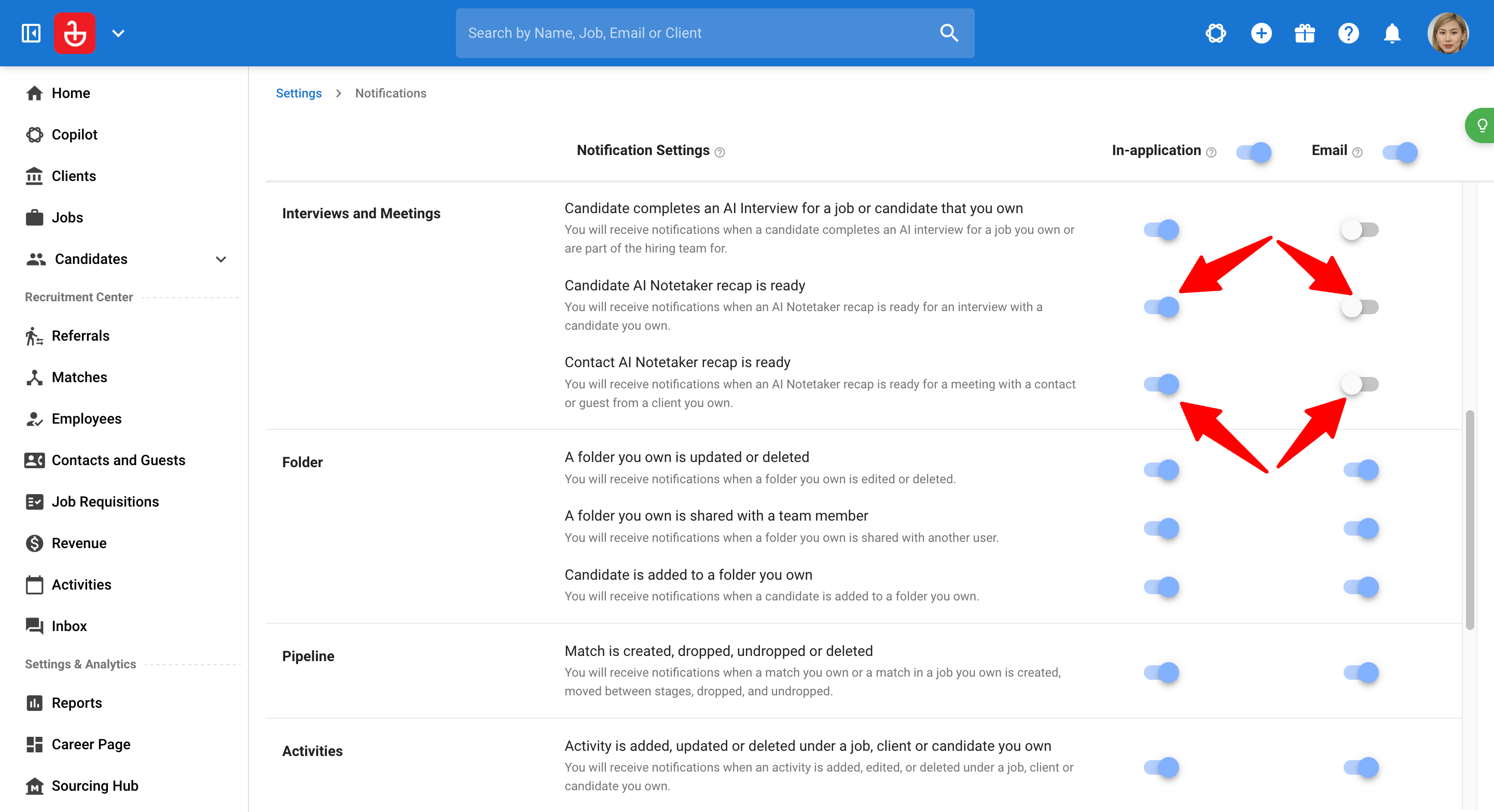Image resolution: width=1494 pixels, height=812 pixels.
Task: Disable email for match created or dropped
Action: coord(1361,673)
